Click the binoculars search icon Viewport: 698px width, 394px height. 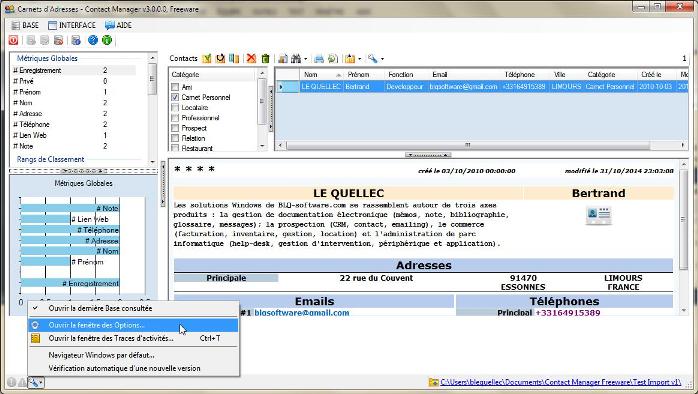point(296,58)
